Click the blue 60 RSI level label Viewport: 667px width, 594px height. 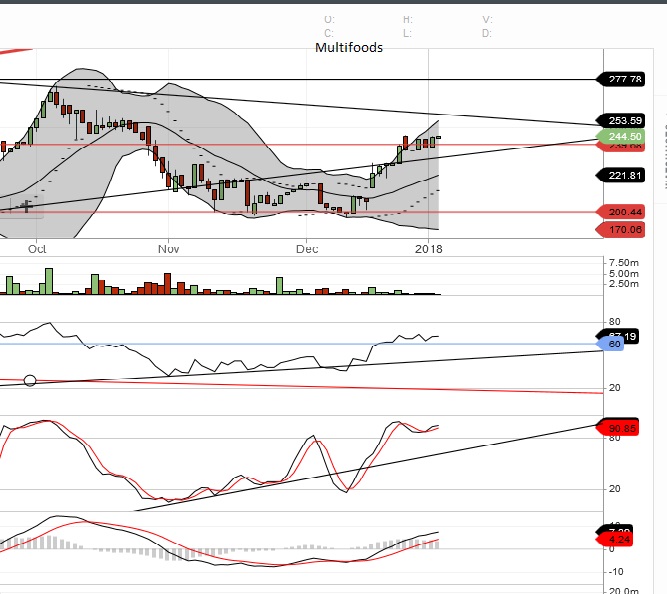pyautogui.click(x=611, y=344)
